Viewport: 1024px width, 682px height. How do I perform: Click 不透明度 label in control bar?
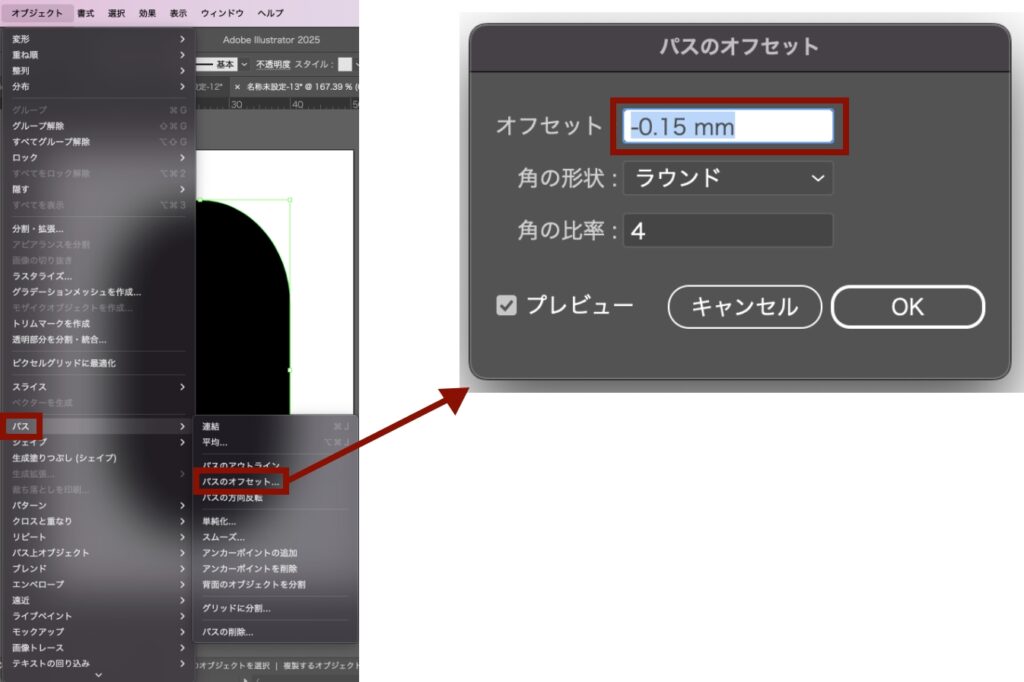click(x=272, y=64)
